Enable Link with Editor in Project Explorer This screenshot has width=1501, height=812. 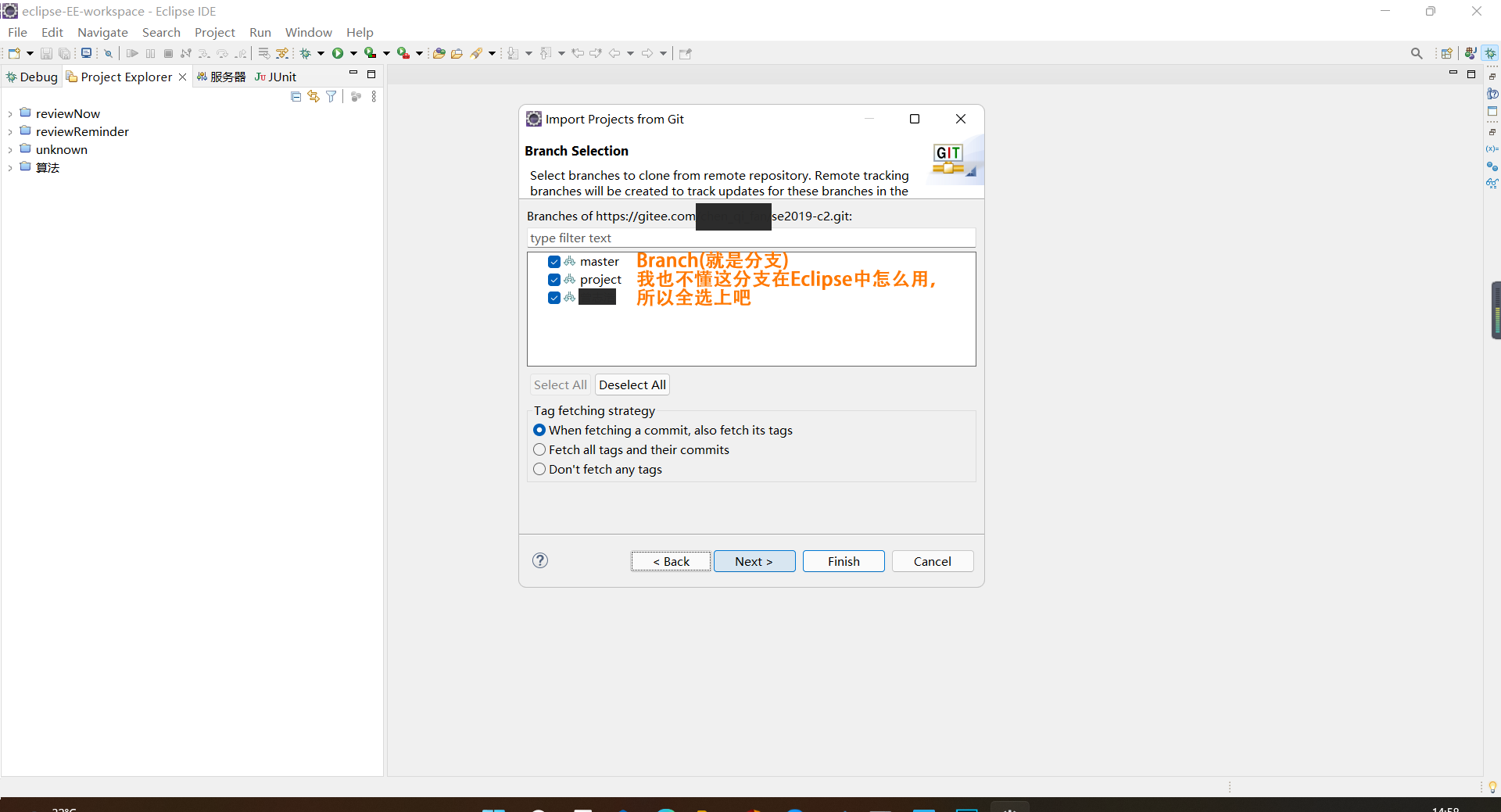pyautogui.click(x=313, y=95)
